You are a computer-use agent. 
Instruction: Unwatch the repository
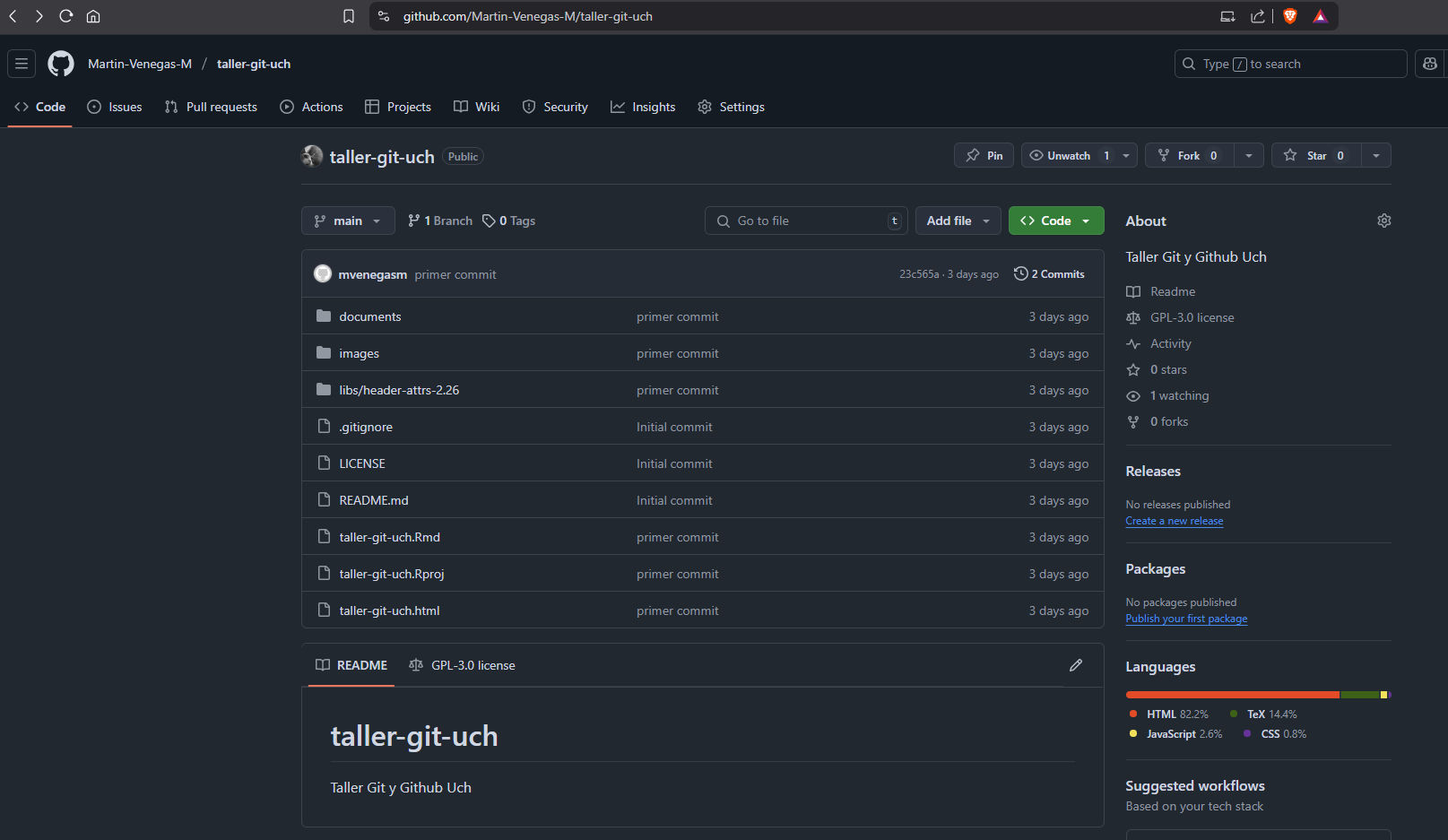click(x=1070, y=155)
